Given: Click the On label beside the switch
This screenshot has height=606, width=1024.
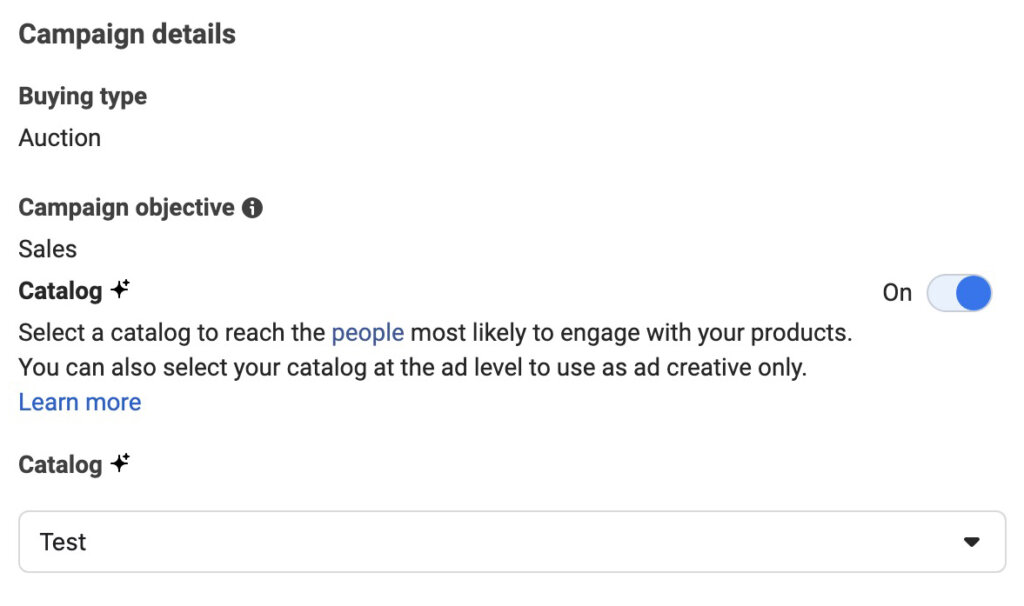Looking at the screenshot, I should pos(897,292).
